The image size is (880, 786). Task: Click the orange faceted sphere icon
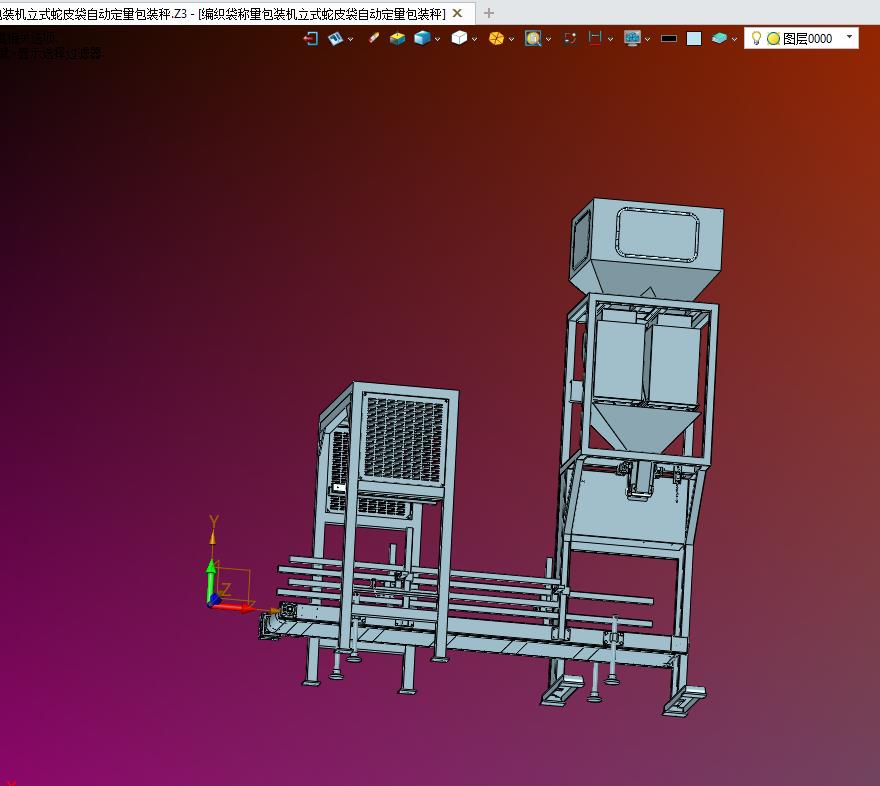(496, 38)
